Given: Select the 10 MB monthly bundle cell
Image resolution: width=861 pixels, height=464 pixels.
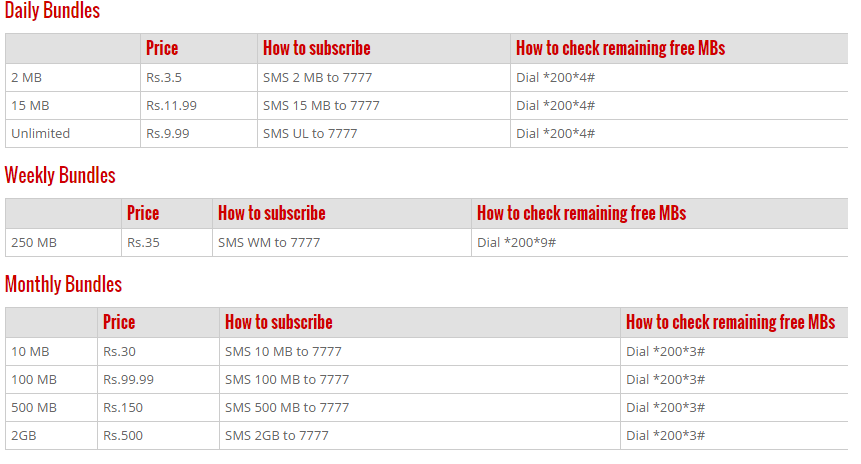Looking at the screenshot, I should pyautogui.click(x=52, y=351).
